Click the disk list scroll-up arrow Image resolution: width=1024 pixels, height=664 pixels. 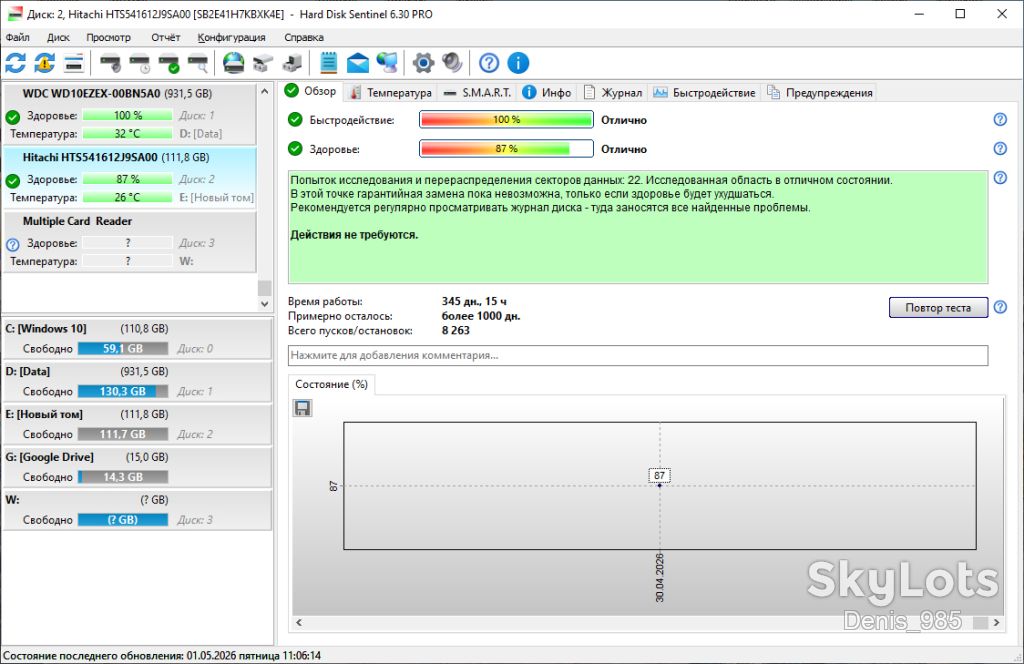[264, 91]
